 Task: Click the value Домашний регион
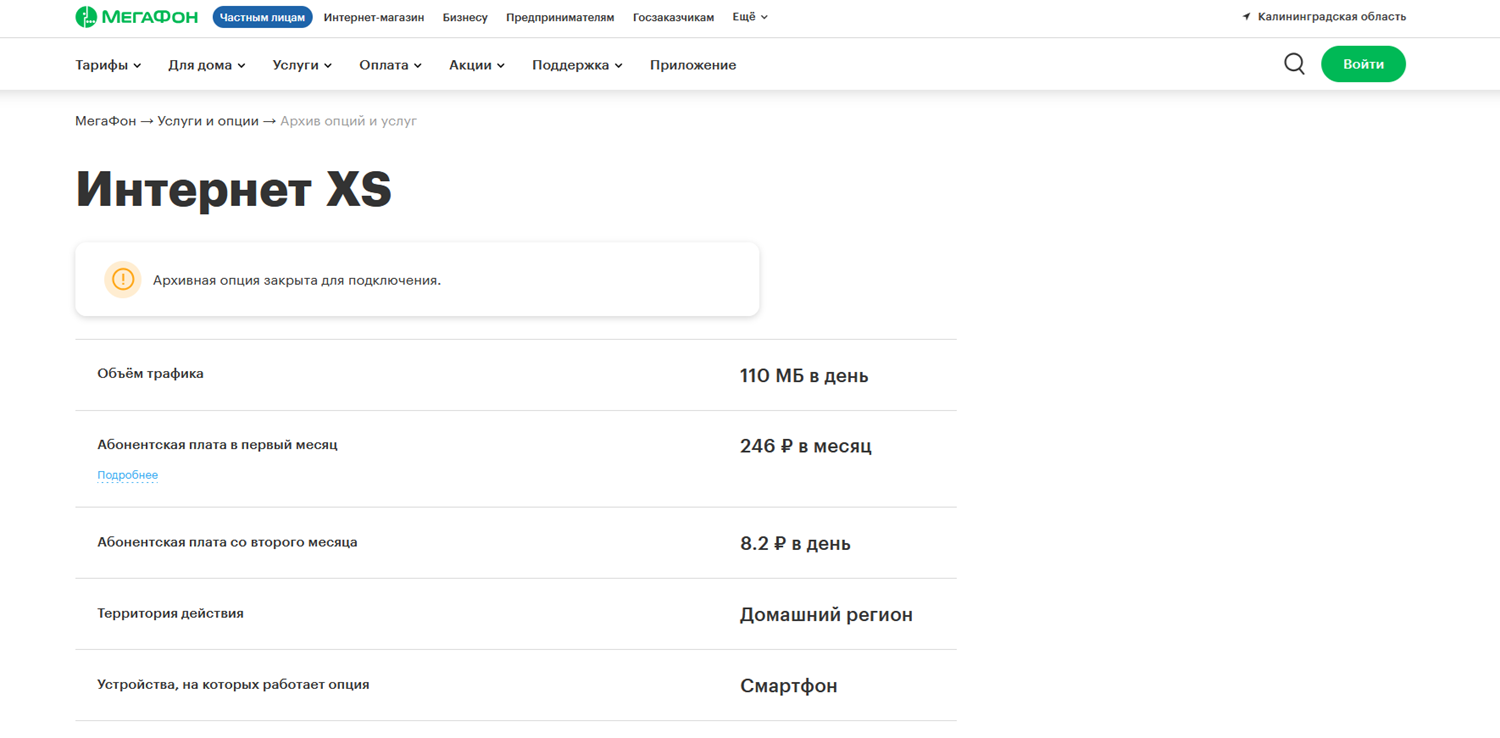tap(826, 615)
